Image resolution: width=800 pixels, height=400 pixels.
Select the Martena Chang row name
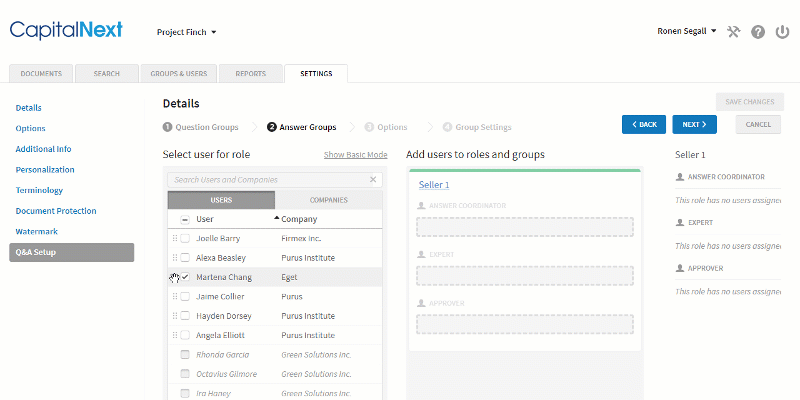click(x=223, y=277)
